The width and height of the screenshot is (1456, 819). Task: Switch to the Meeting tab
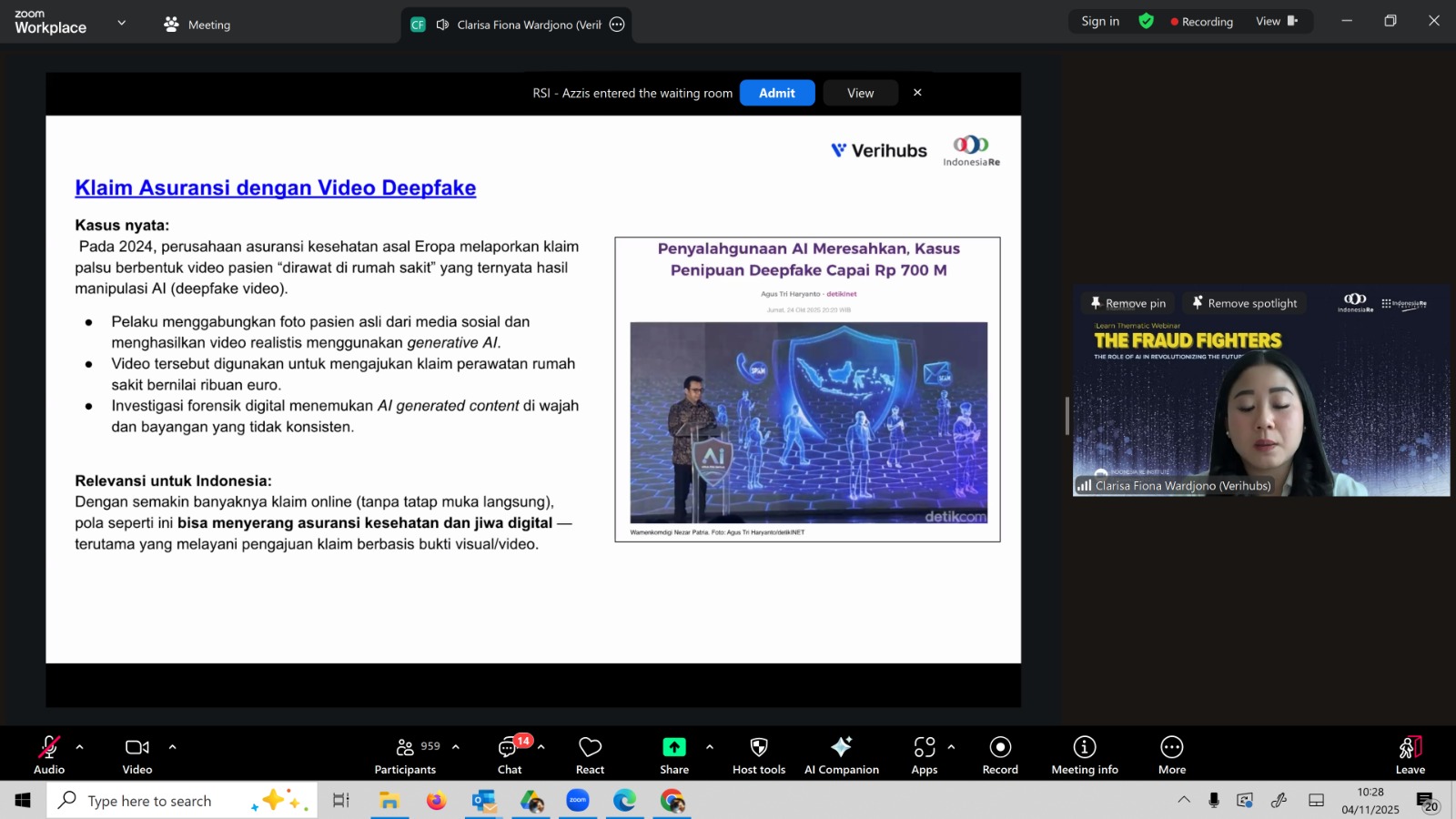pyautogui.click(x=197, y=25)
